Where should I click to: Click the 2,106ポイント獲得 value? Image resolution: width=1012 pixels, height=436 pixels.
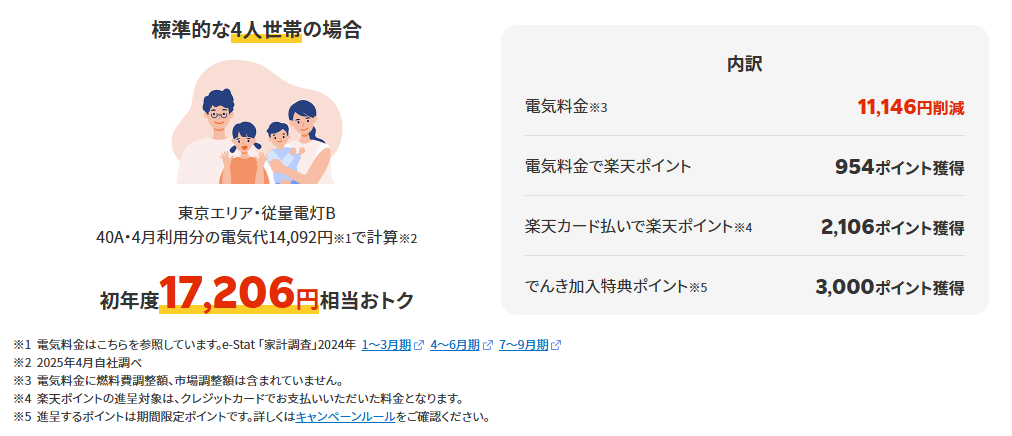[893, 227]
